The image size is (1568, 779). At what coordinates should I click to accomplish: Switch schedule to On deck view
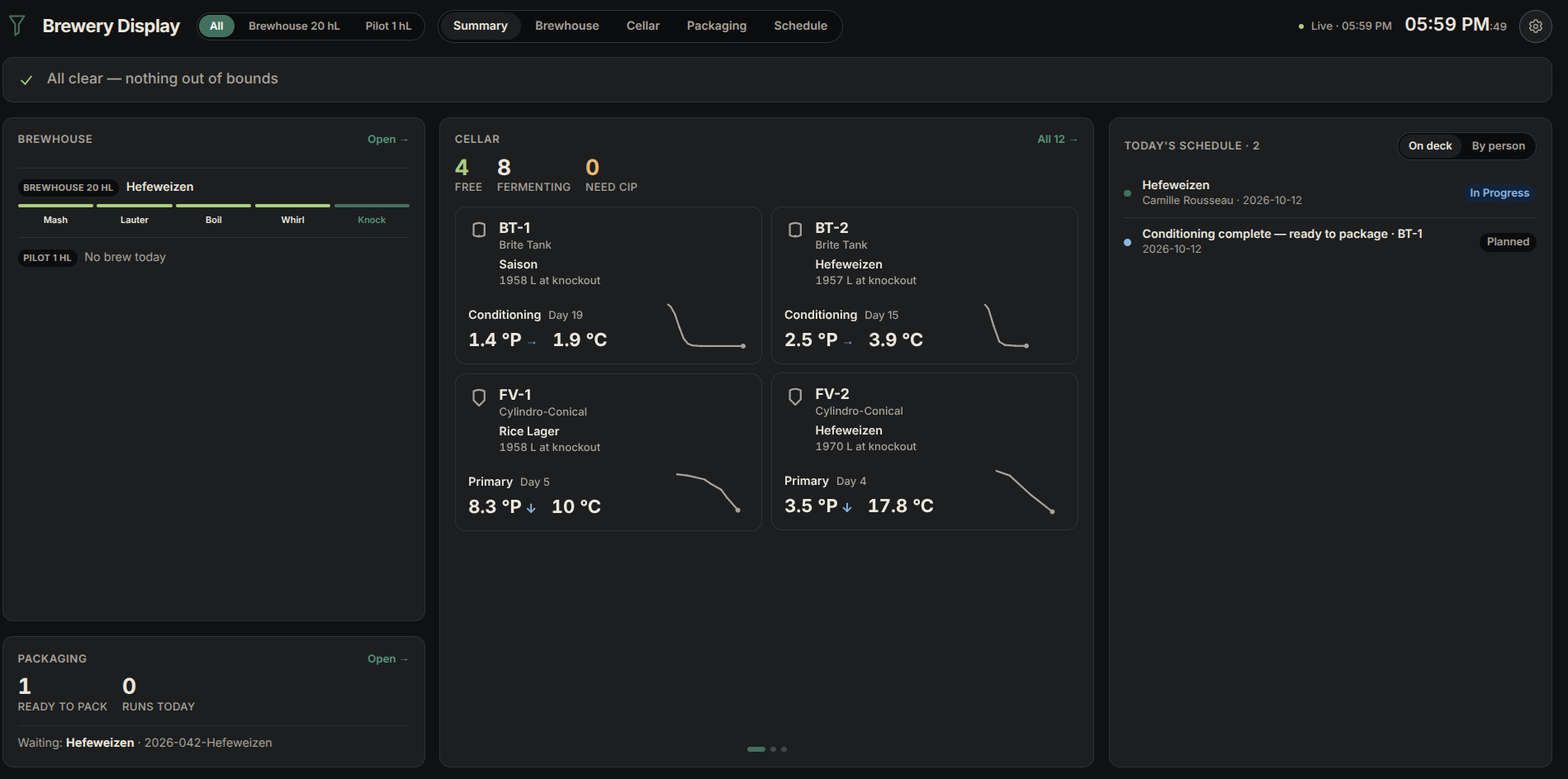tap(1430, 146)
